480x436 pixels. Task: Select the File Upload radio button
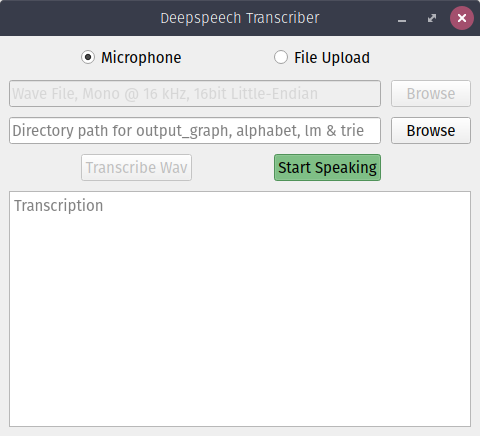click(281, 57)
